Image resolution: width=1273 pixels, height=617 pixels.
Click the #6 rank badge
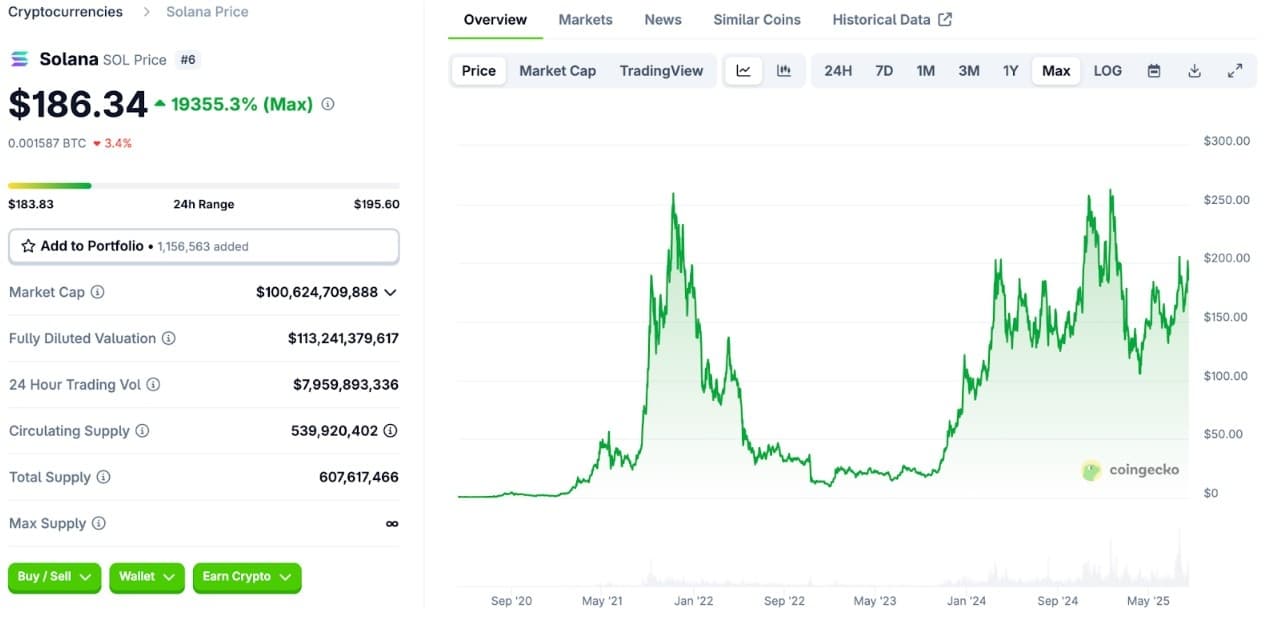coord(188,60)
